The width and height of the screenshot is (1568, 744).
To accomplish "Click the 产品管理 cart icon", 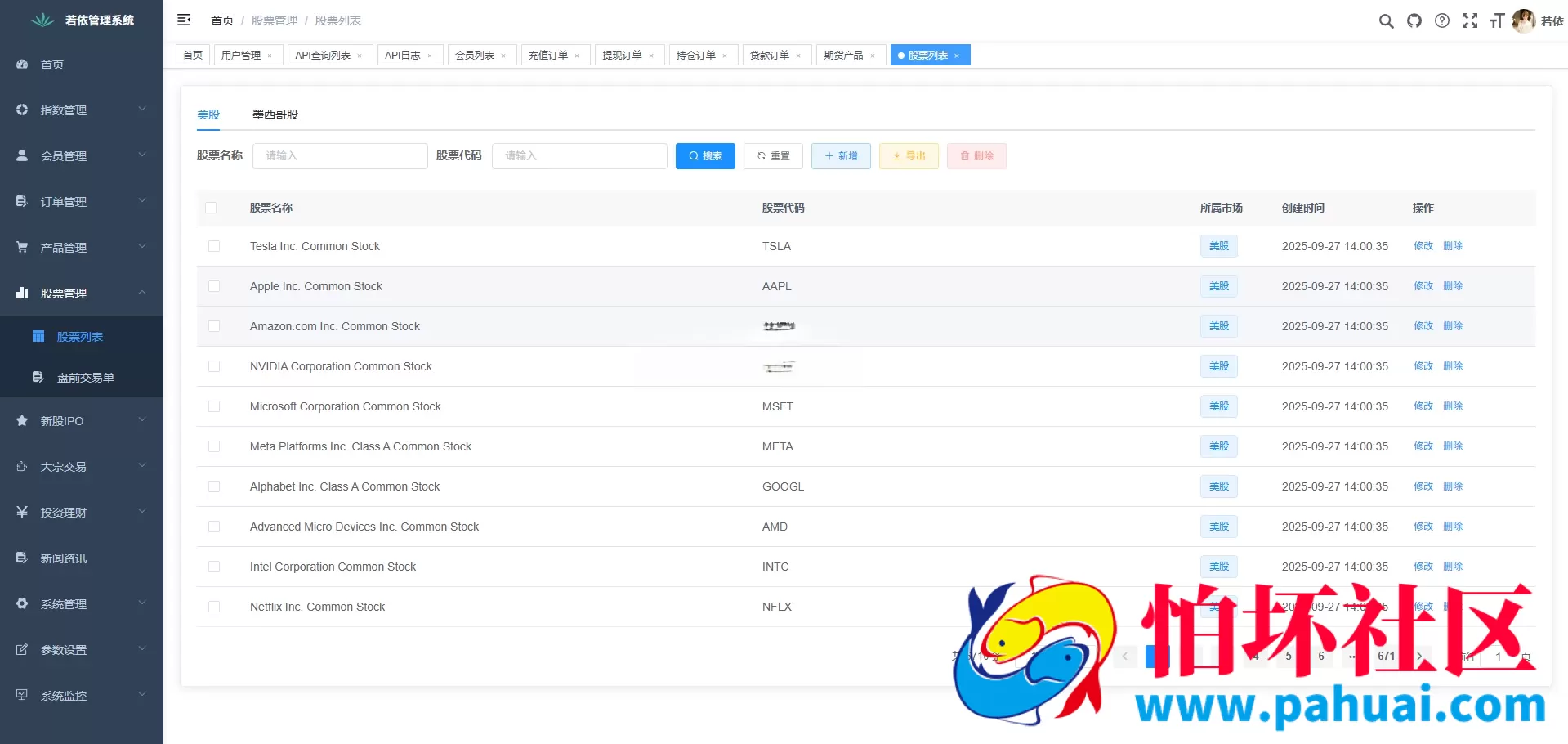I will click(x=22, y=247).
